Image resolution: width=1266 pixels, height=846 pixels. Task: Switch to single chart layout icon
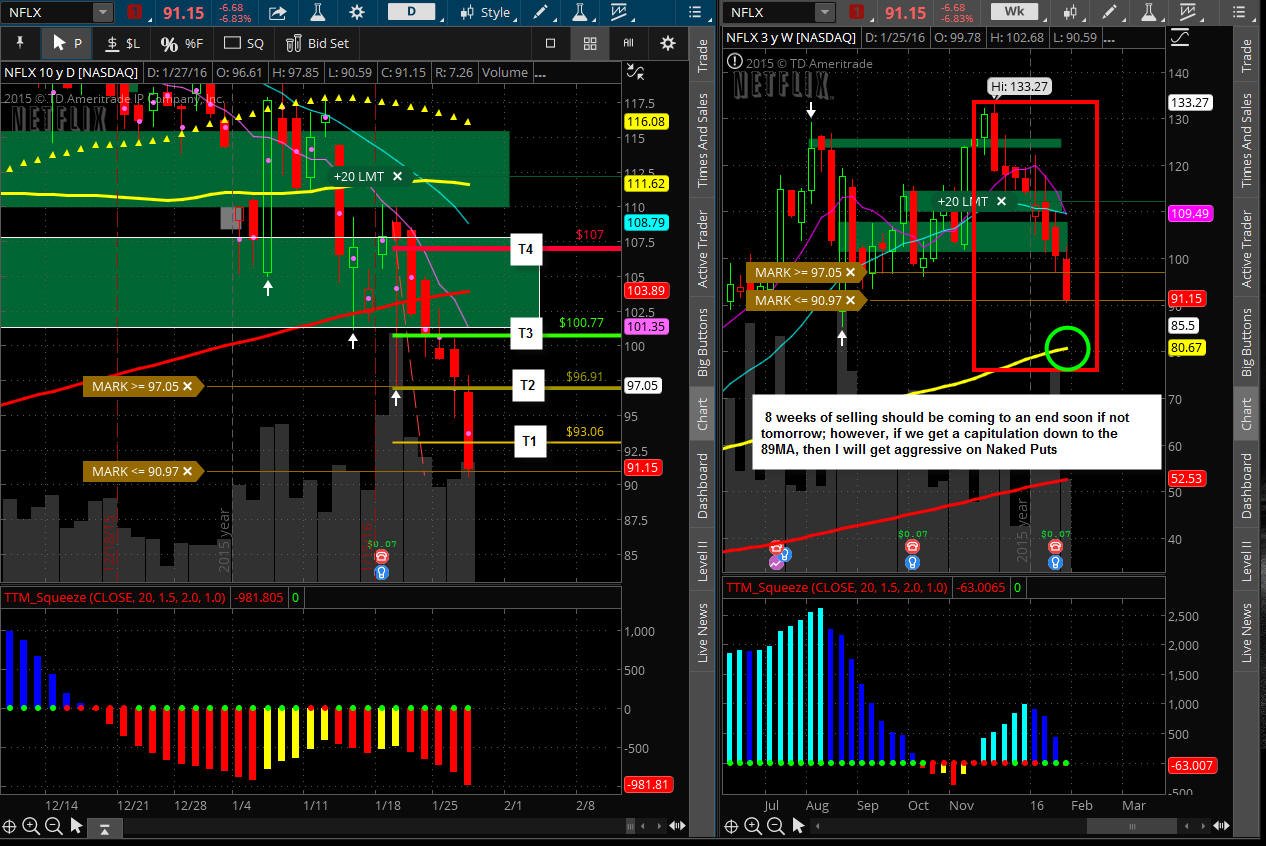[550, 43]
